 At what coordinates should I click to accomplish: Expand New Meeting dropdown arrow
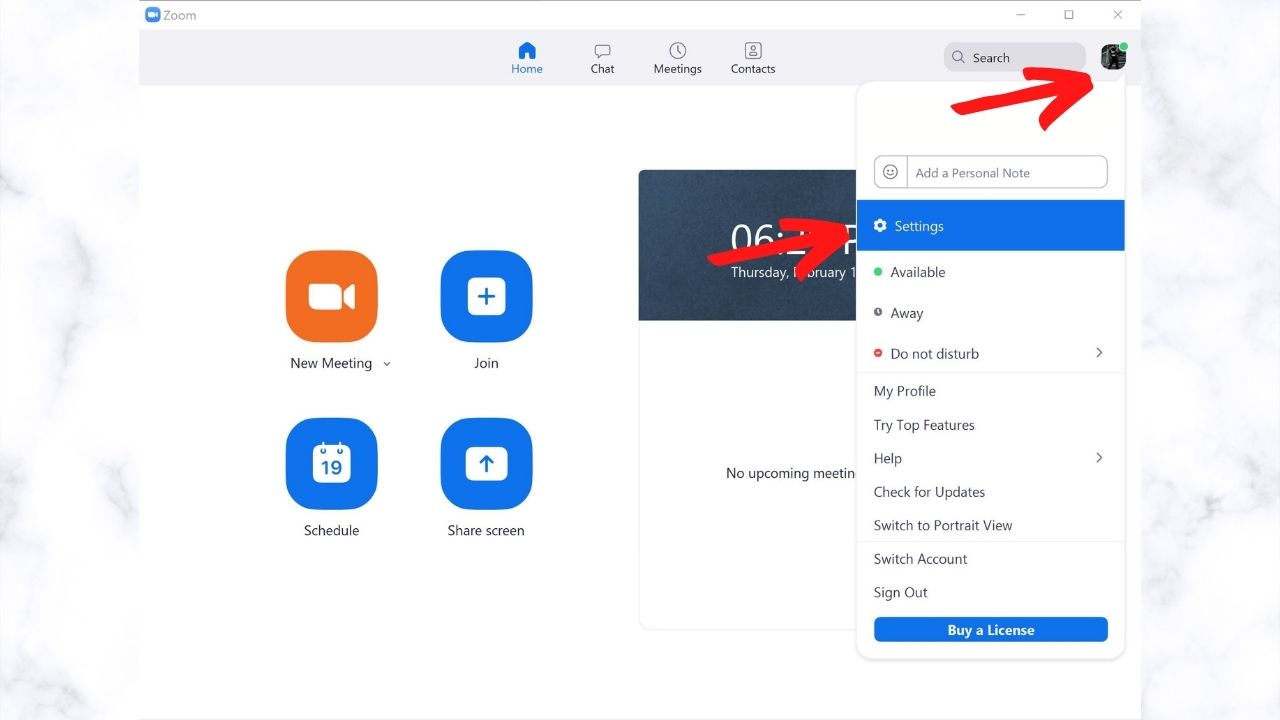click(387, 364)
